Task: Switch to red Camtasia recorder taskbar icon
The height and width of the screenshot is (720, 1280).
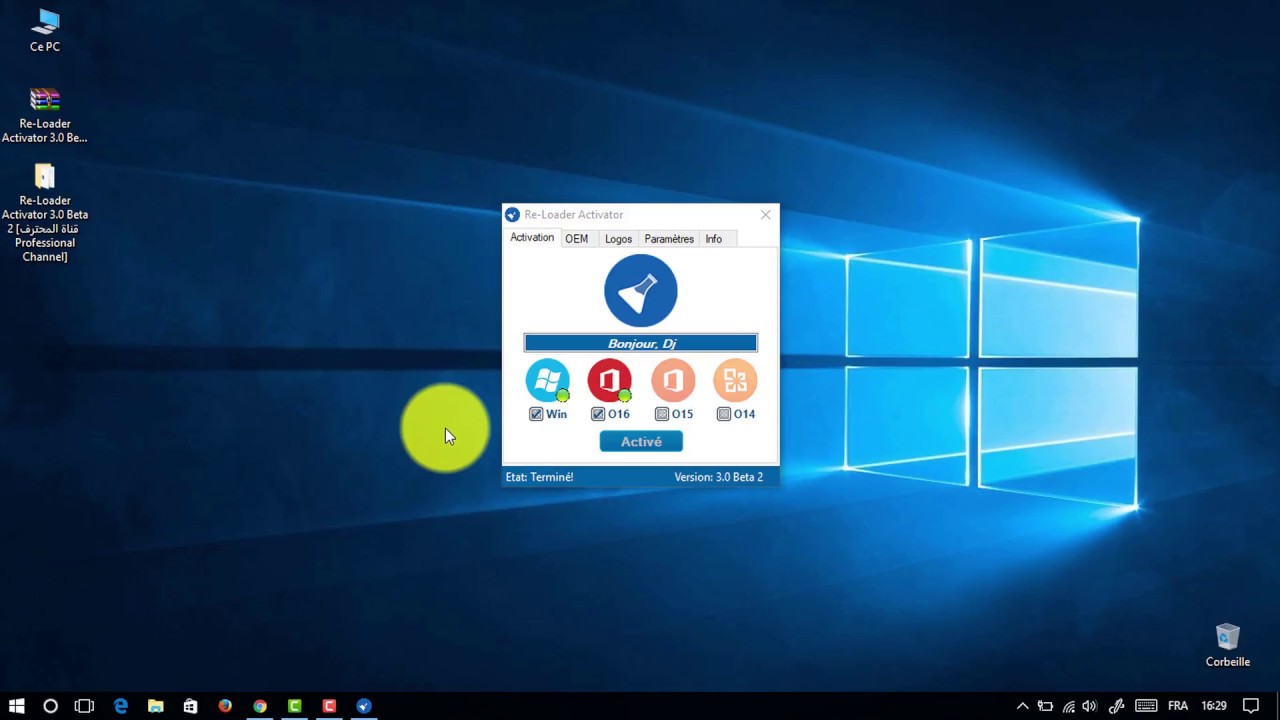Action: pyautogui.click(x=329, y=706)
